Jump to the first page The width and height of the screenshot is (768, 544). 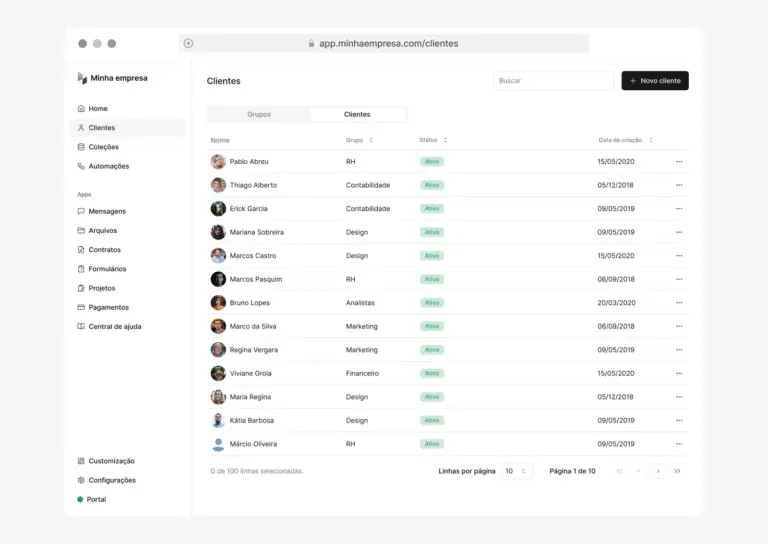[x=620, y=471]
